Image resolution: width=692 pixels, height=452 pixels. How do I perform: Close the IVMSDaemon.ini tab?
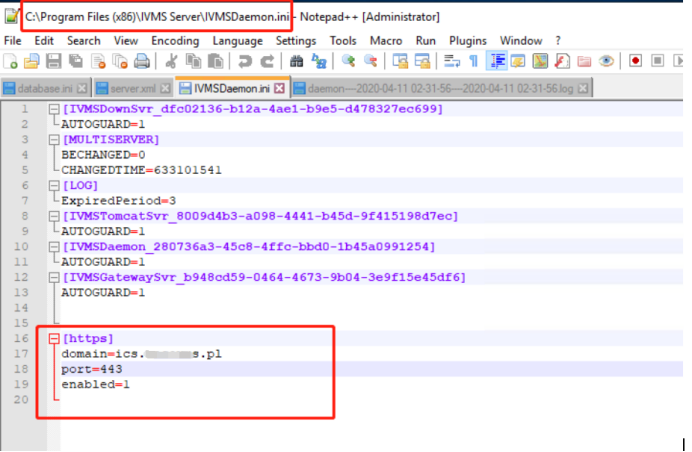279,88
